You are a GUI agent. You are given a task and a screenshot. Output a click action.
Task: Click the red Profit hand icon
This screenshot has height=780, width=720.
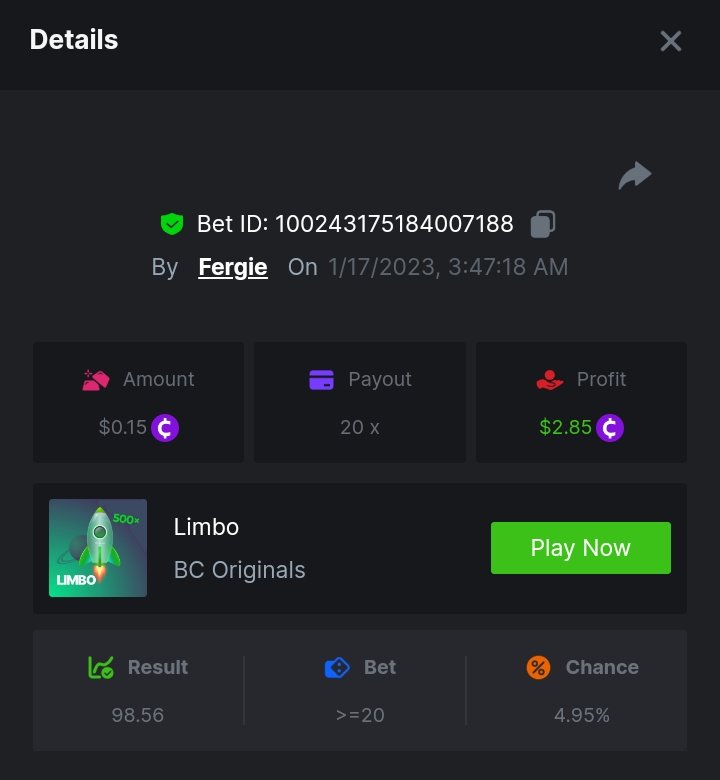tap(549, 380)
